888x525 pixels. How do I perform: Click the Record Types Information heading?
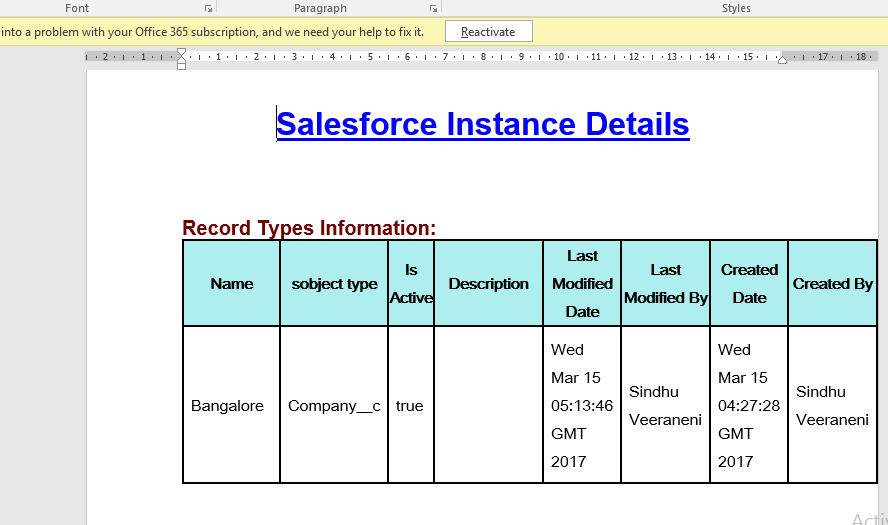pyautogui.click(x=309, y=228)
